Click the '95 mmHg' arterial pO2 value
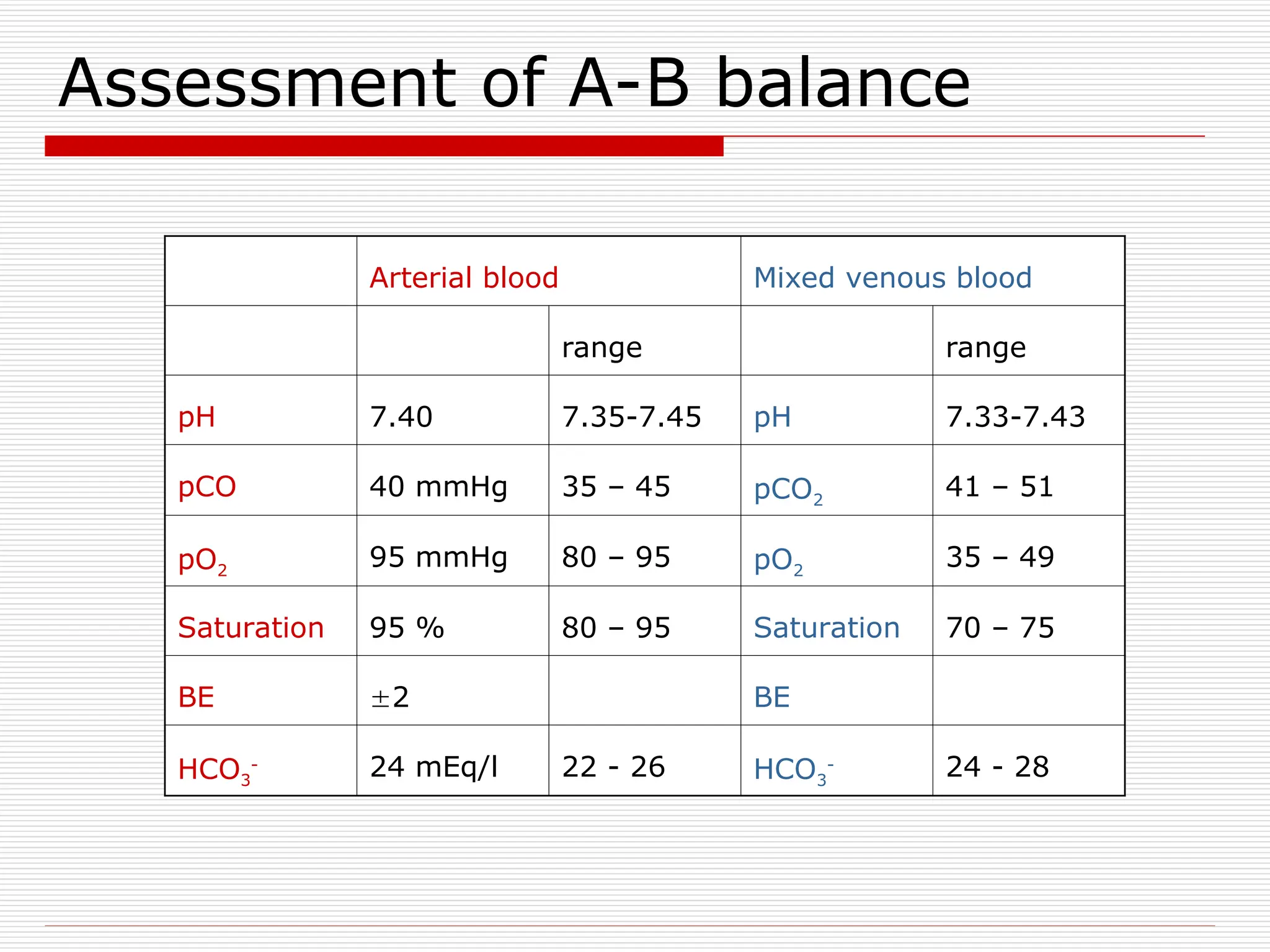The width and height of the screenshot is (1270, 952). (438, 558)
